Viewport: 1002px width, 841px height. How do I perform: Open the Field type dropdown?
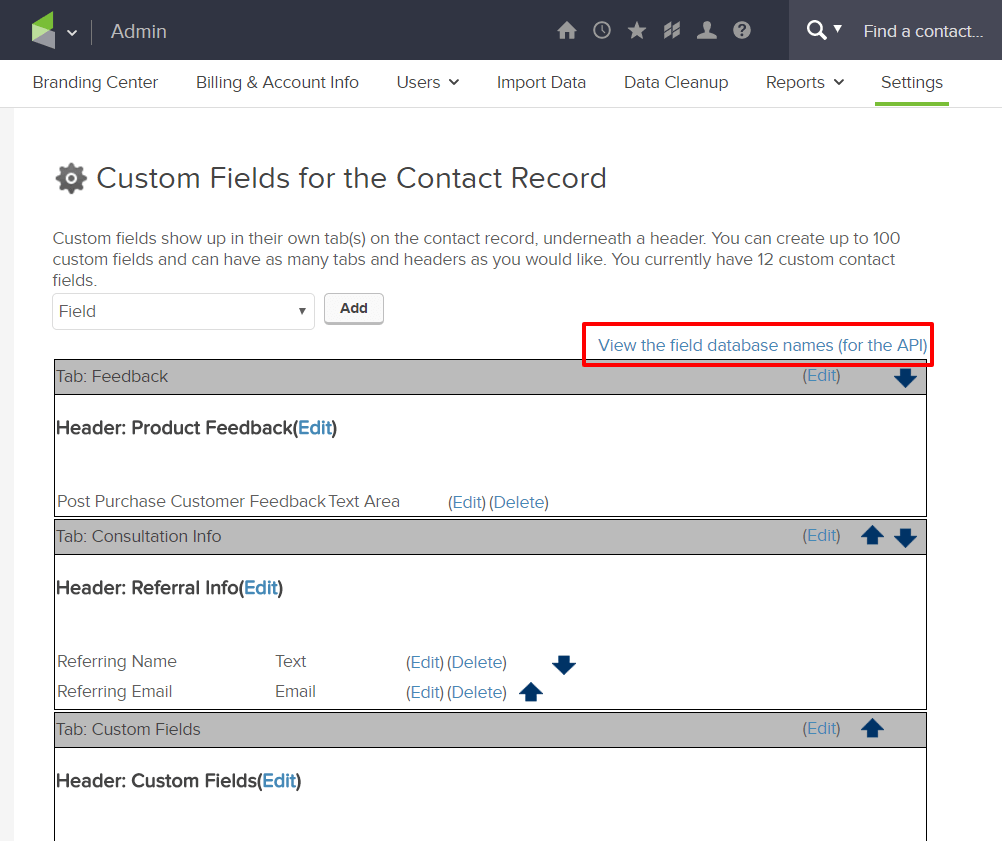pyautogui.click(x=183, y=311)
